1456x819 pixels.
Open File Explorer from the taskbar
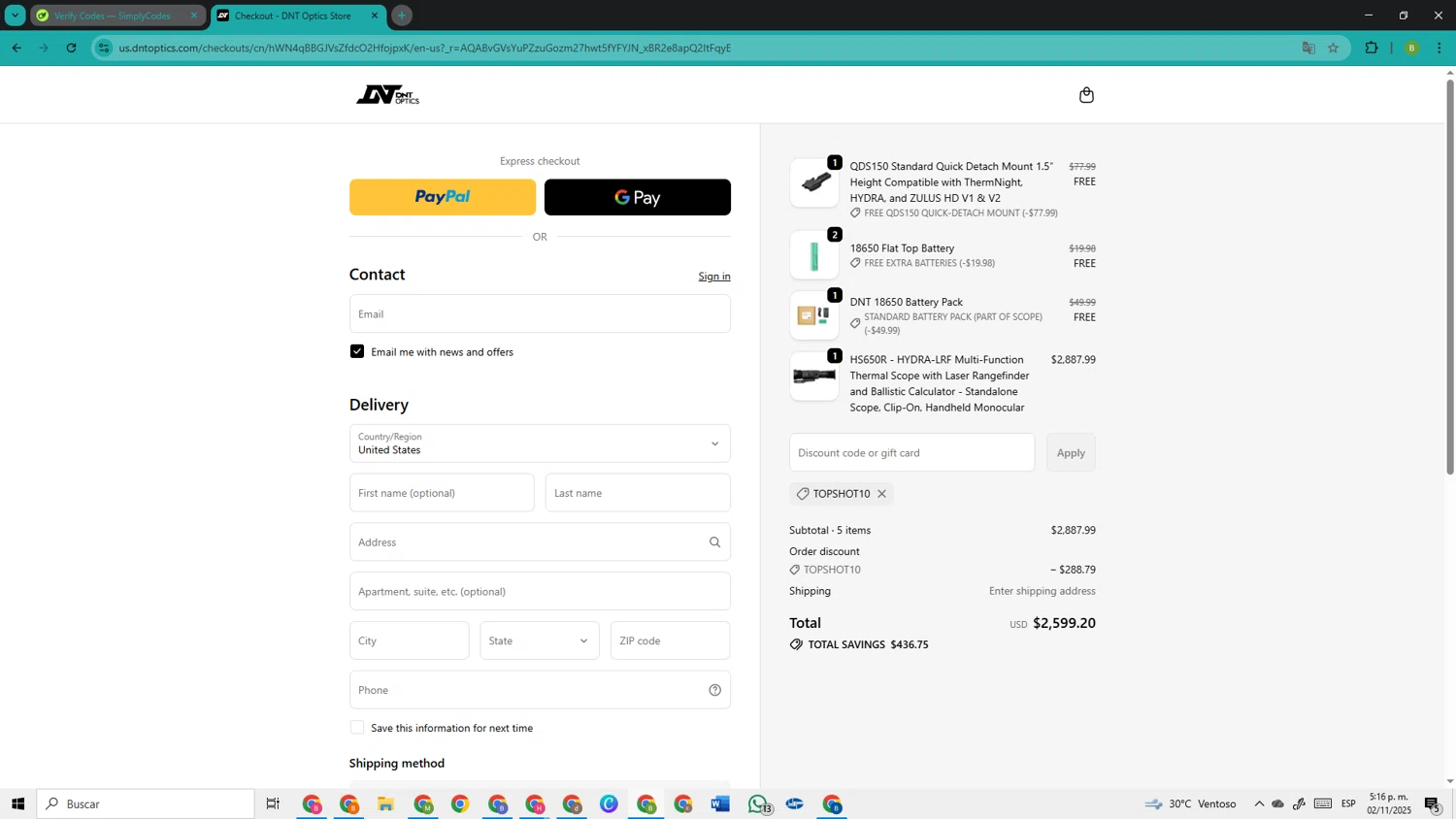[x=385, y=803]
